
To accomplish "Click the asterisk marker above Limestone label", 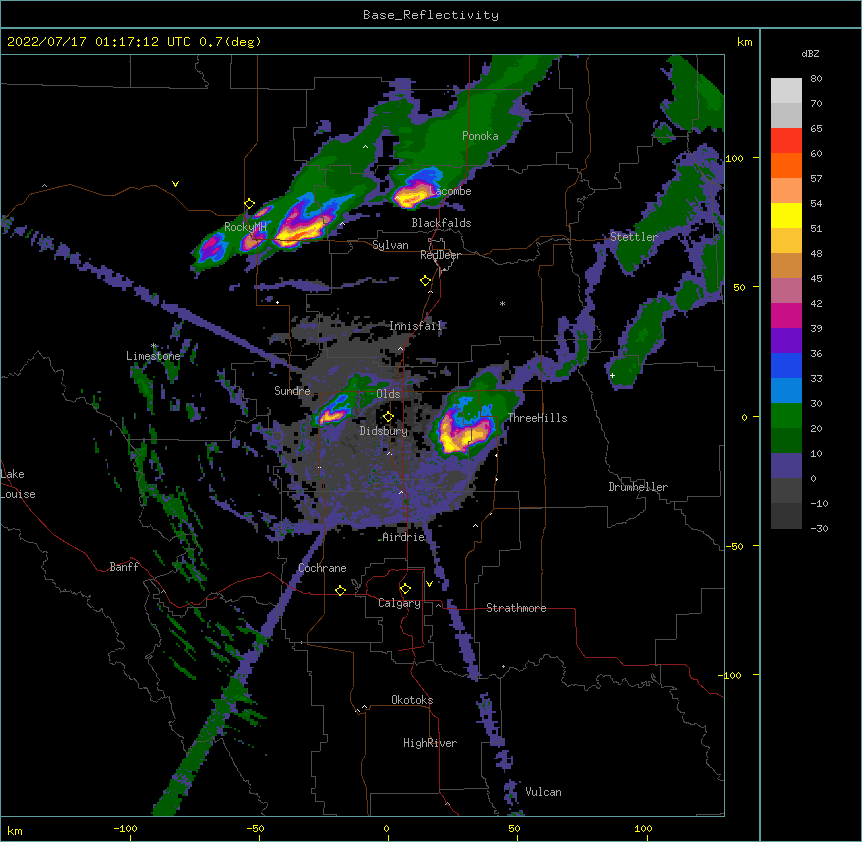I will pyautogui.click(x=154, y=346).
